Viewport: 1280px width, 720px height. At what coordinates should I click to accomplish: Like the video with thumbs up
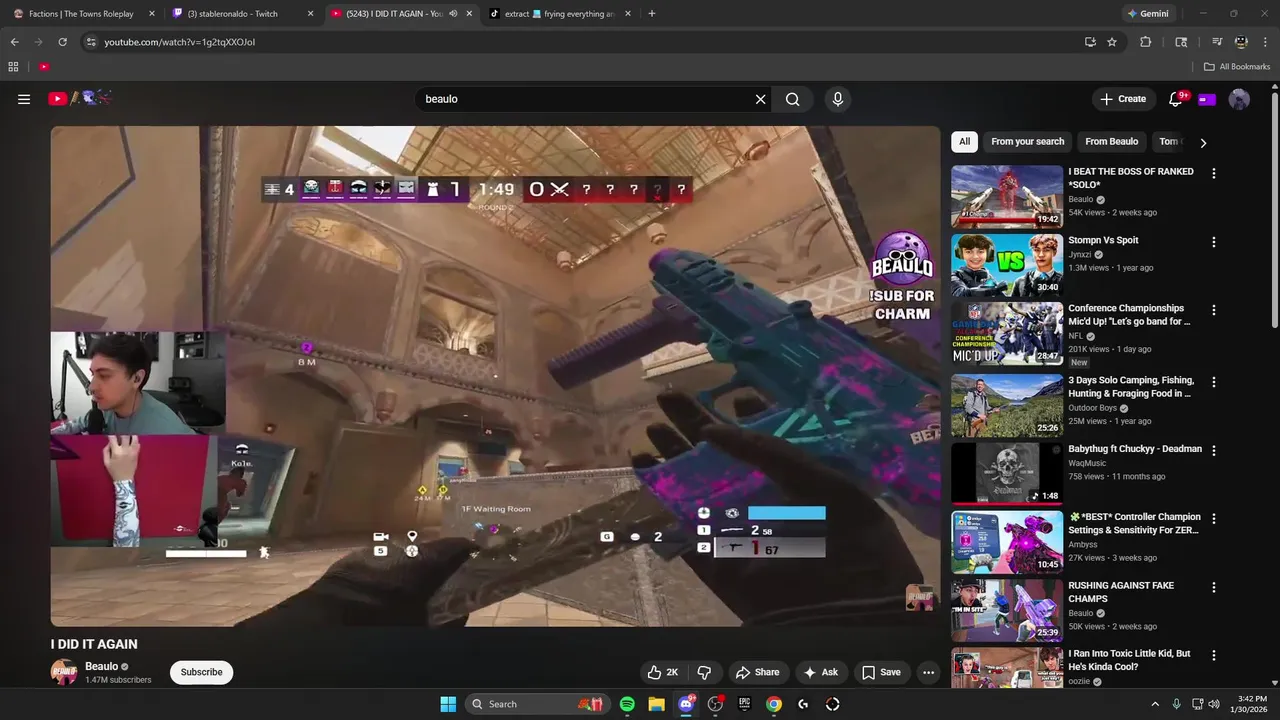pos(664,672)
